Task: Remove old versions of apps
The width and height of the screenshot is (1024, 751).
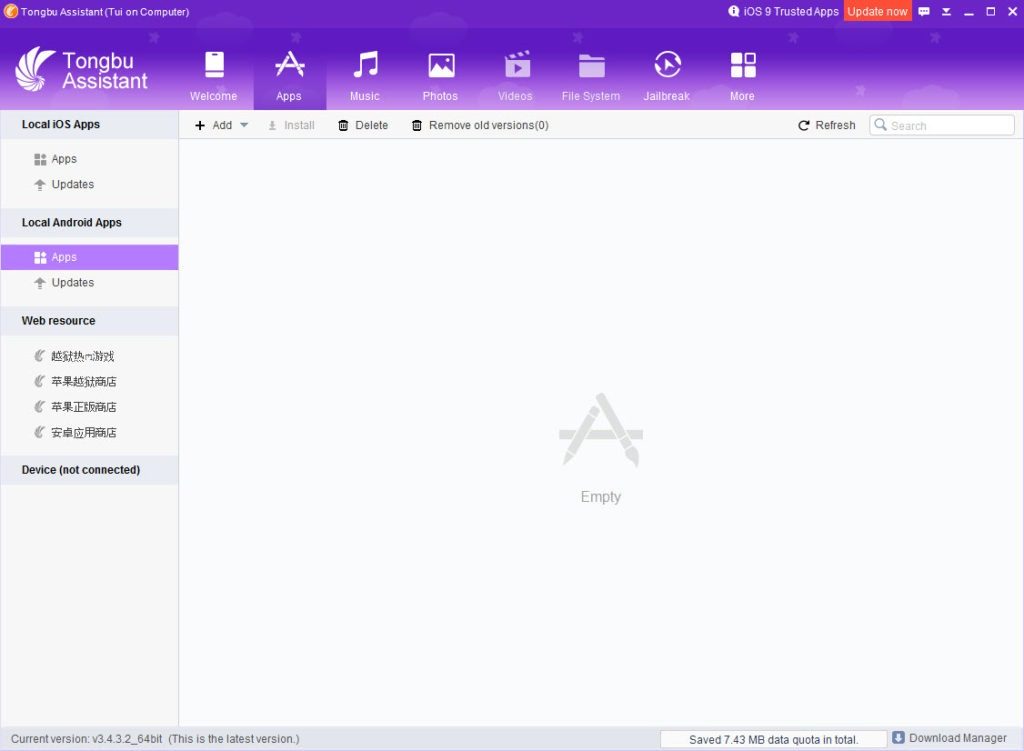Action: pos(480,125)
